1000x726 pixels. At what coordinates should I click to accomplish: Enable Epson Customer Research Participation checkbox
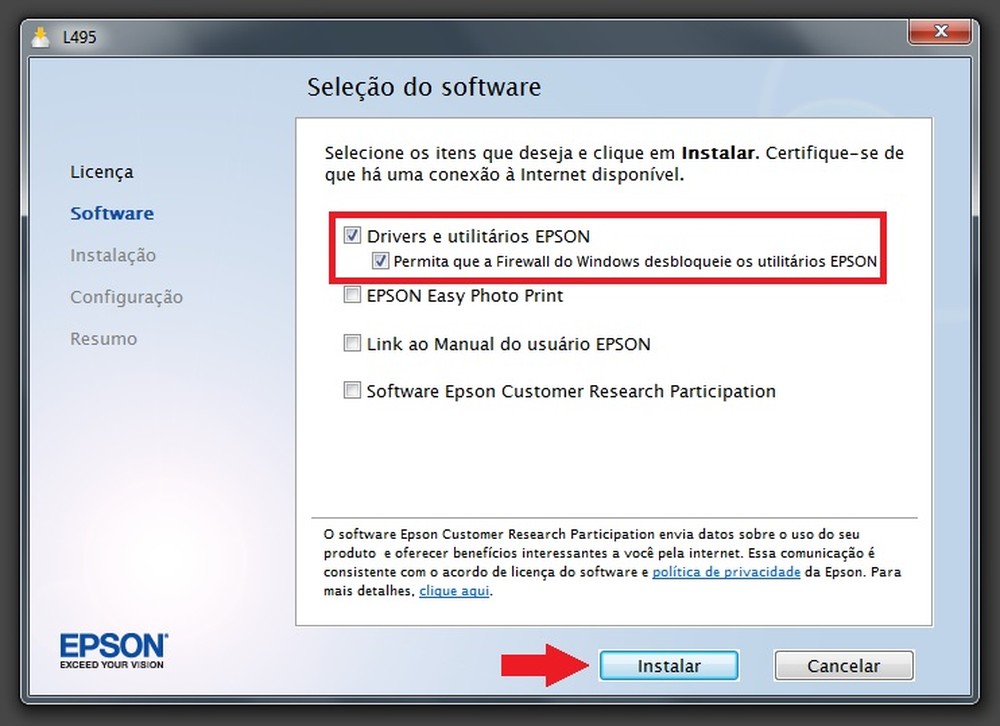352,390
